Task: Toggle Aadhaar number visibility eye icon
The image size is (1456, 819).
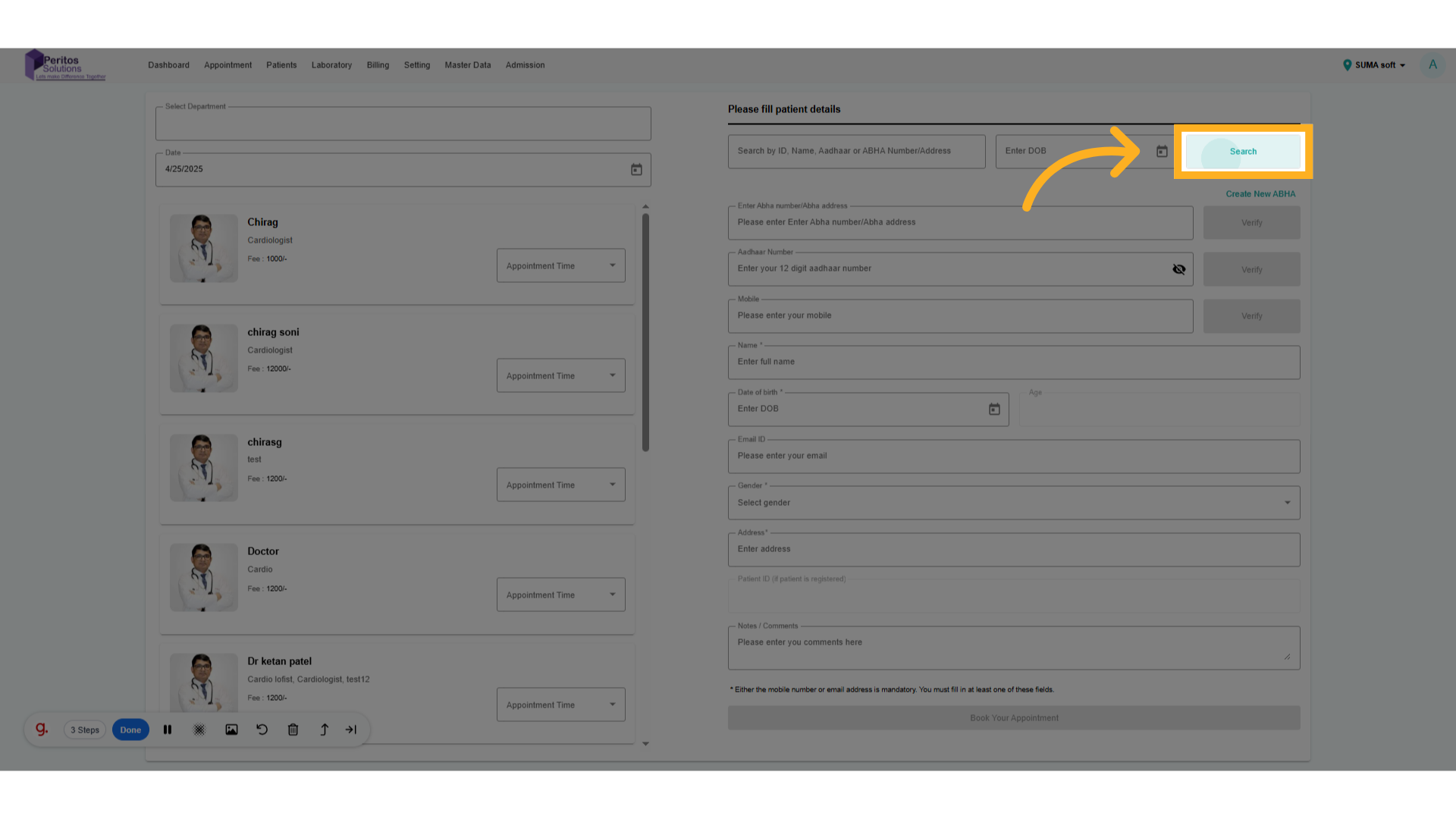Action: click(1178, 269)
